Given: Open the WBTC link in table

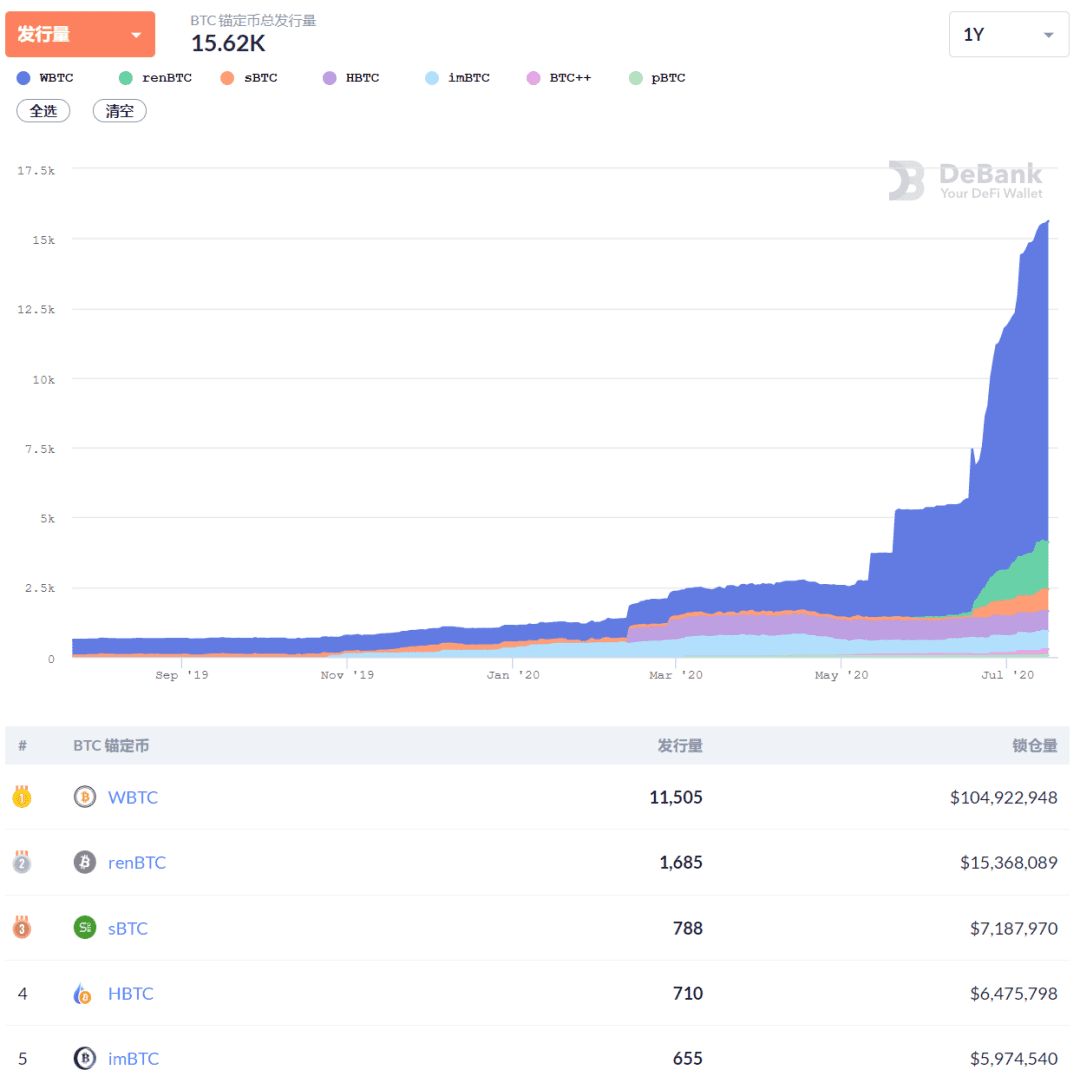Looking at the screenshot, I should 133,797.
